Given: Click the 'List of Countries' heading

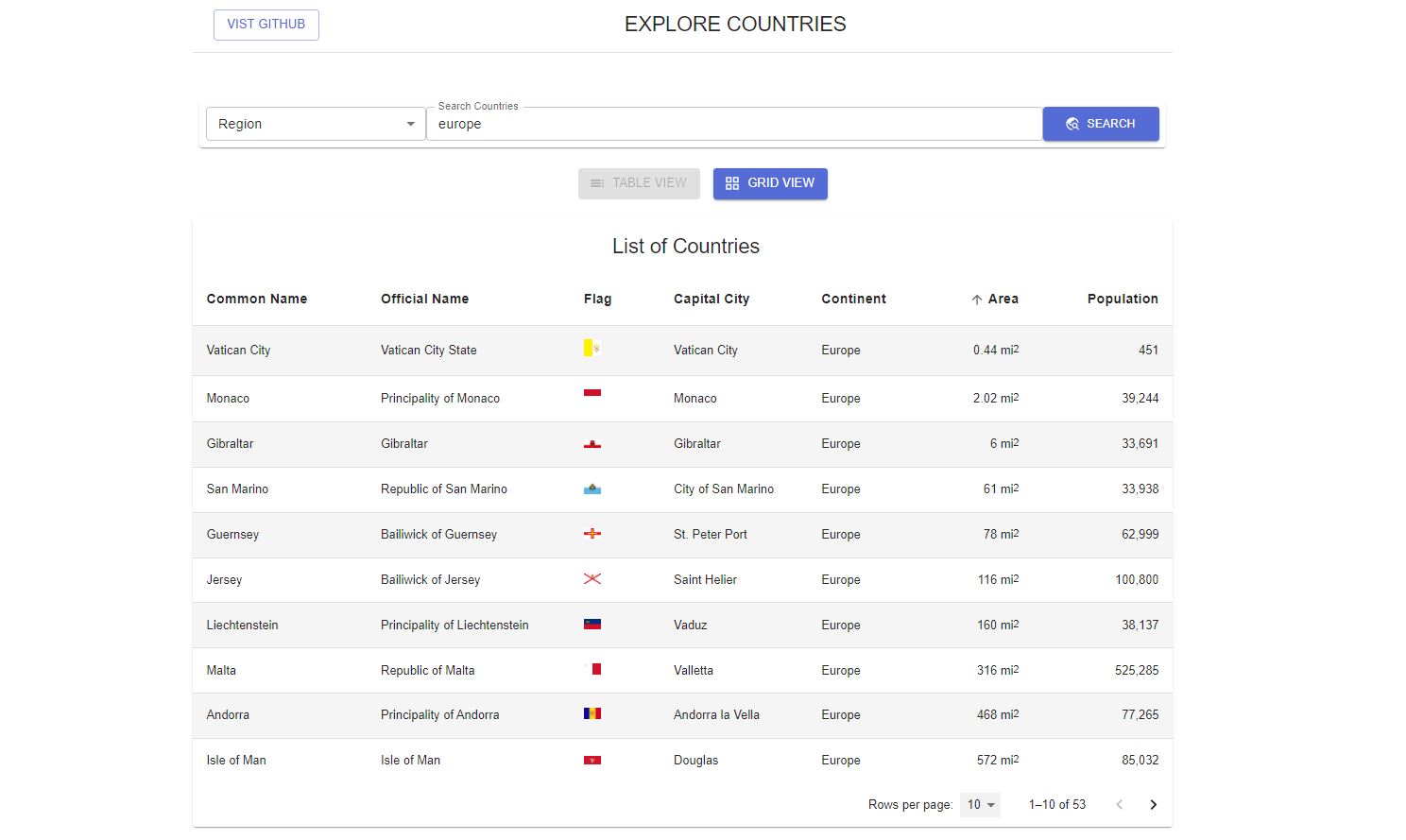Looking at the screenshot, I should coord(686,247).
